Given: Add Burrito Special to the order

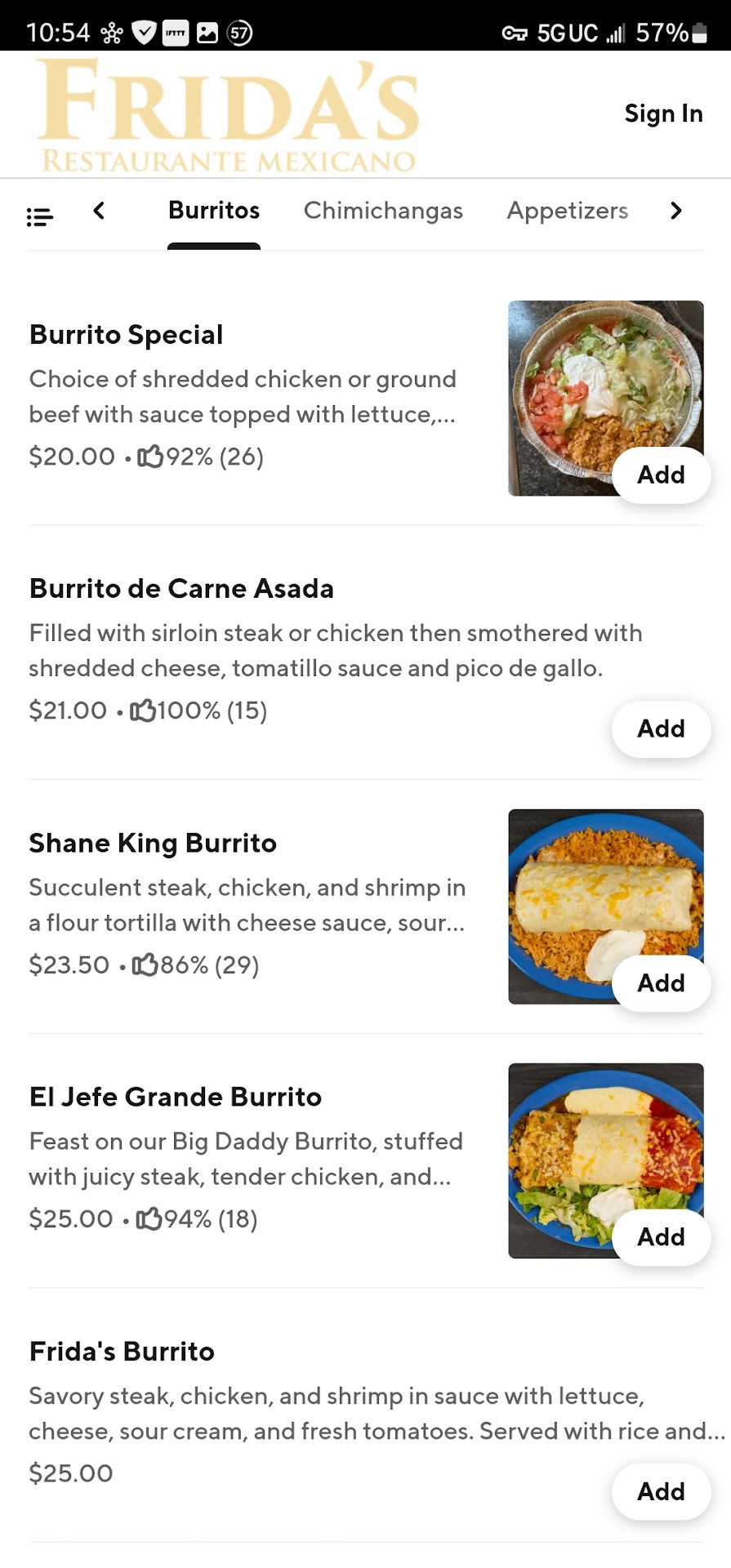Looking at the screenshot, I should tap(661, 474).
